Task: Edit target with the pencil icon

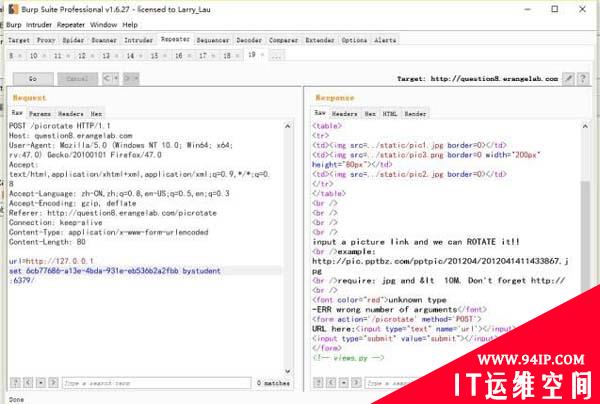Action: point(569,79)
